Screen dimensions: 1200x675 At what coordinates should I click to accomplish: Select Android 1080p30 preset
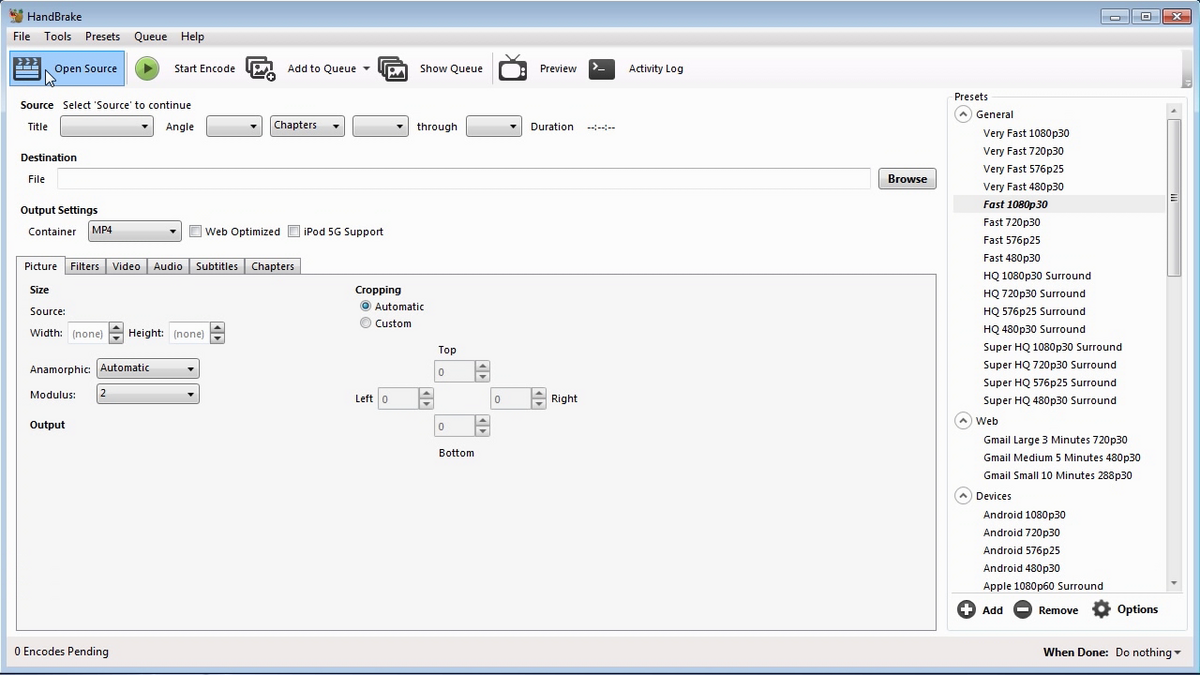point(1024,515)
